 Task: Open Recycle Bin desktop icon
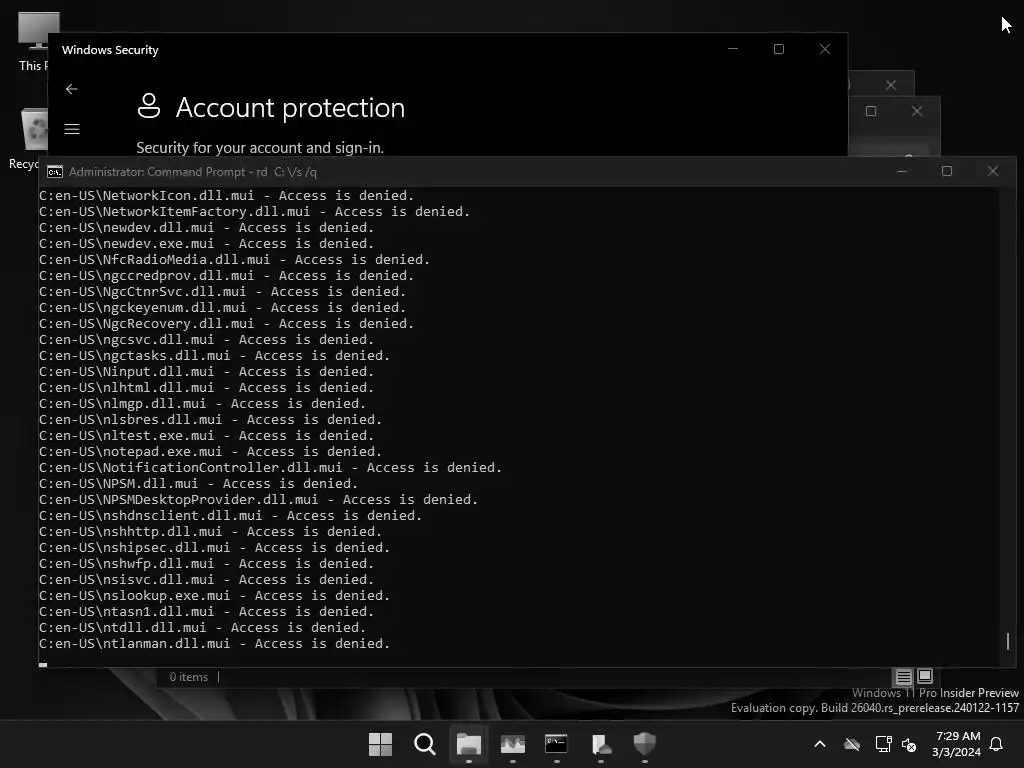(x=27, y=138)
